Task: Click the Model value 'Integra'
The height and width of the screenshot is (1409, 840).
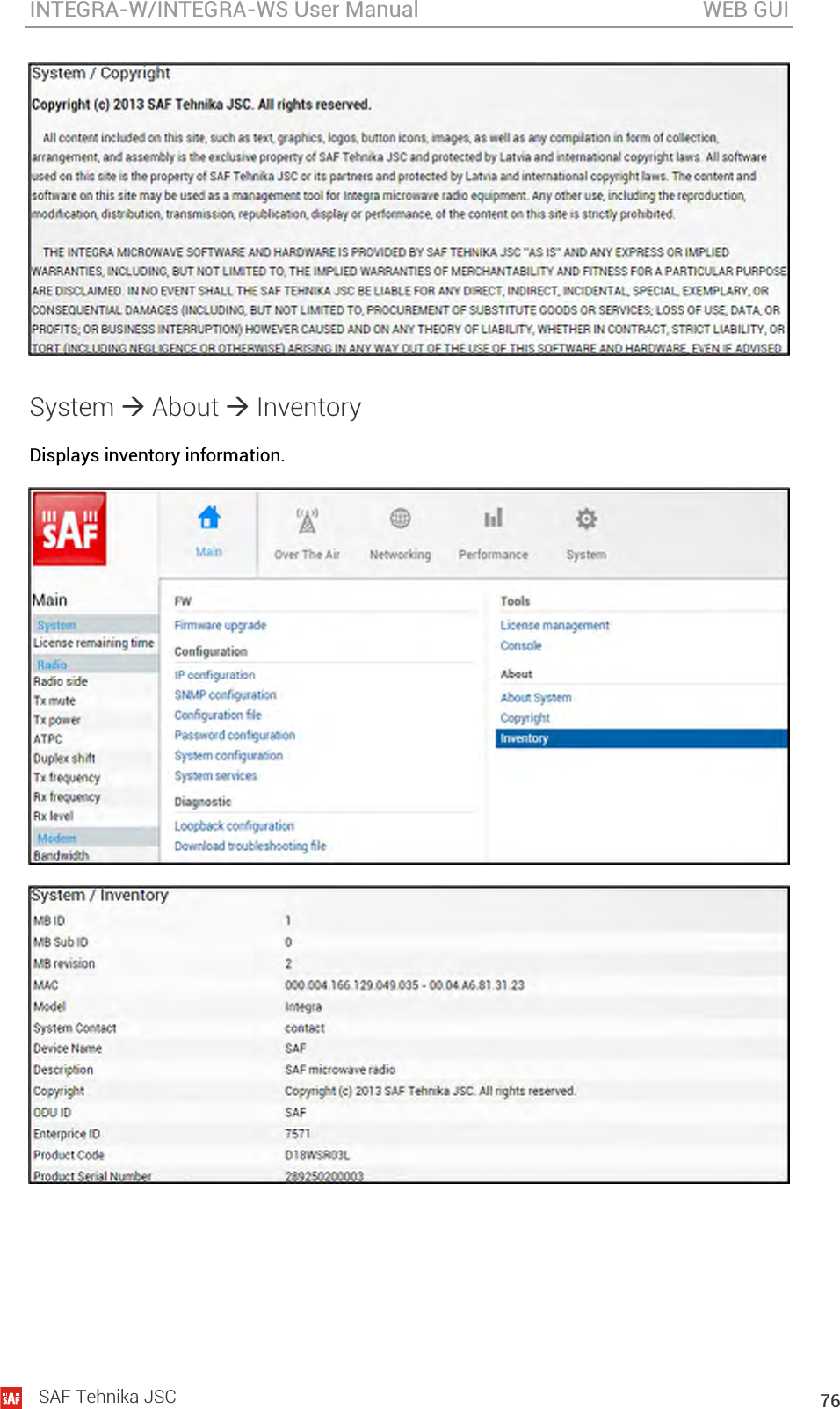Action: 303,1006
